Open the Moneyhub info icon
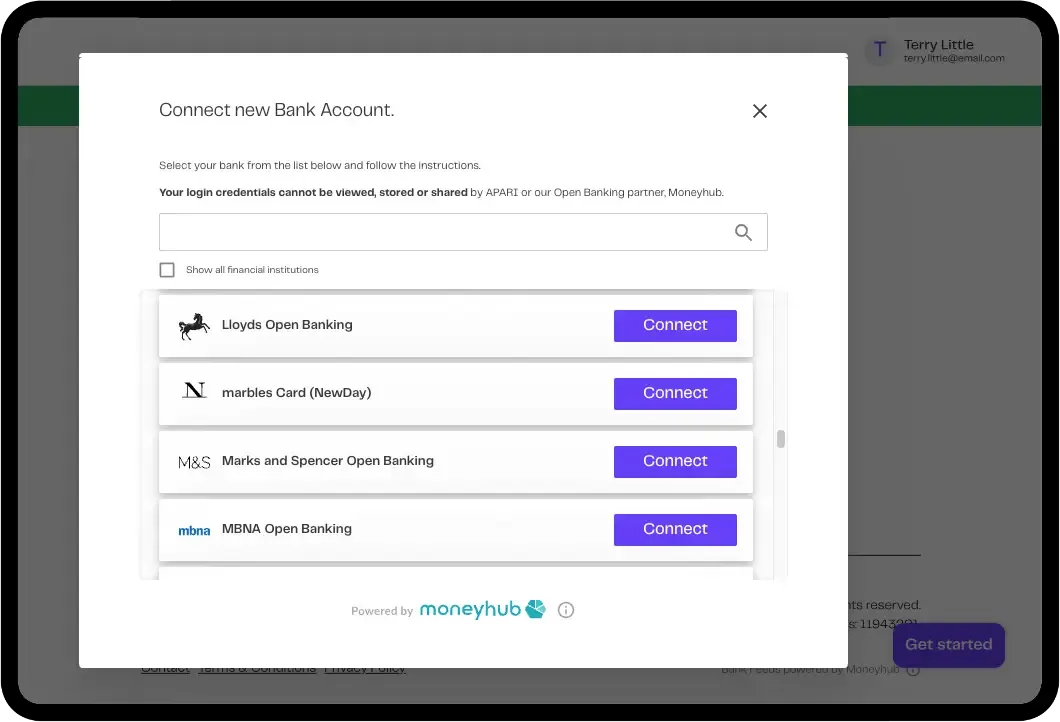This screenshot has height=722, width=1060. point(566,610)
